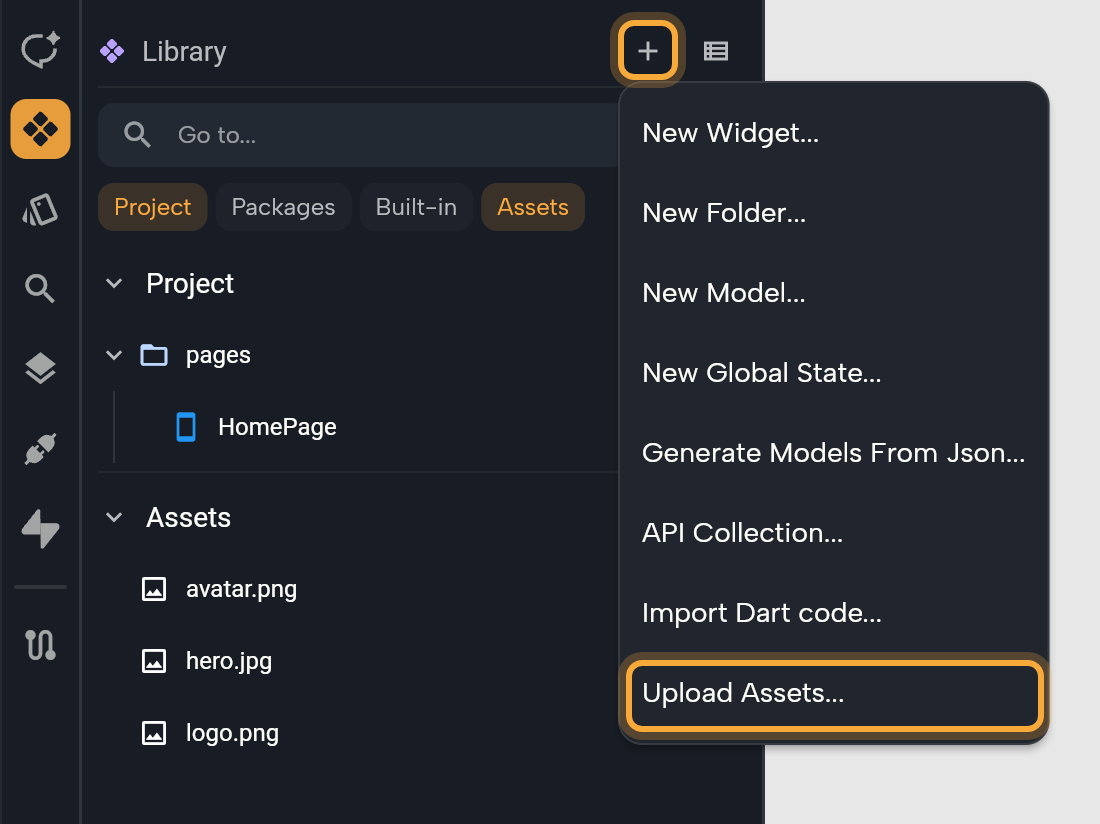Viewport: 1100px width, 824px height.
Task: Click the Project section heading
Action: 190,283
